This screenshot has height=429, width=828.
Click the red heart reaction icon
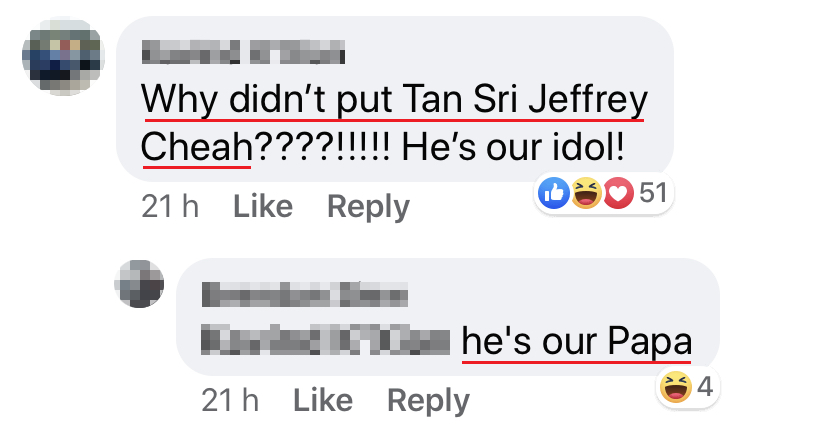618,193
